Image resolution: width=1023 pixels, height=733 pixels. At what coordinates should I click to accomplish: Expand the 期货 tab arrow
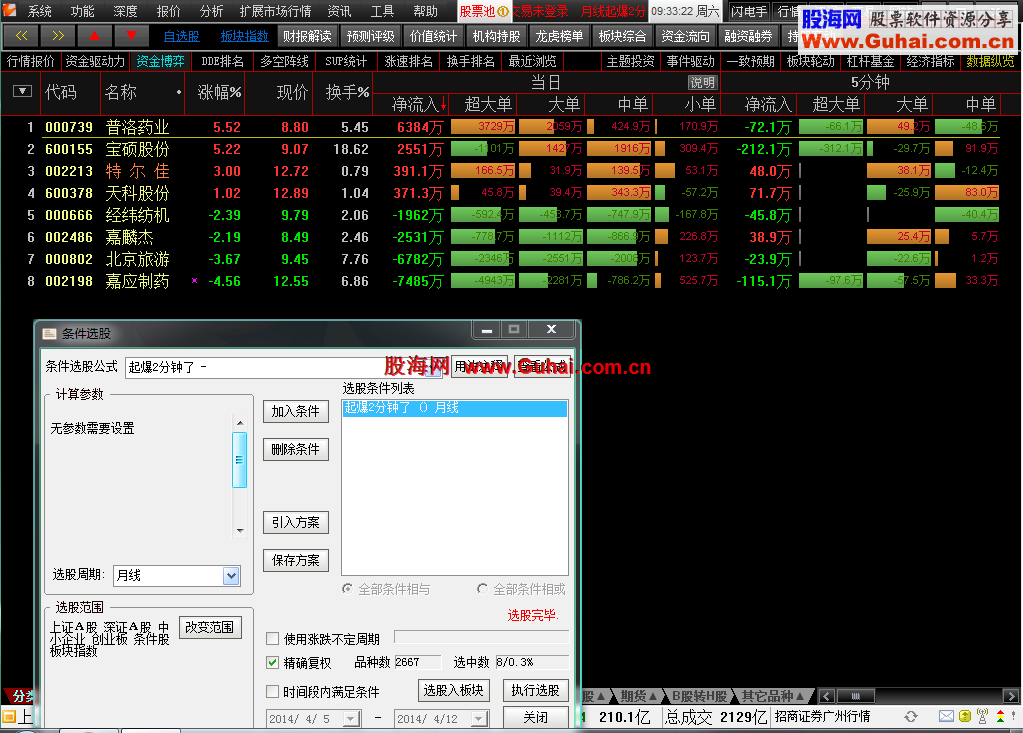click(x=652, y=696)
